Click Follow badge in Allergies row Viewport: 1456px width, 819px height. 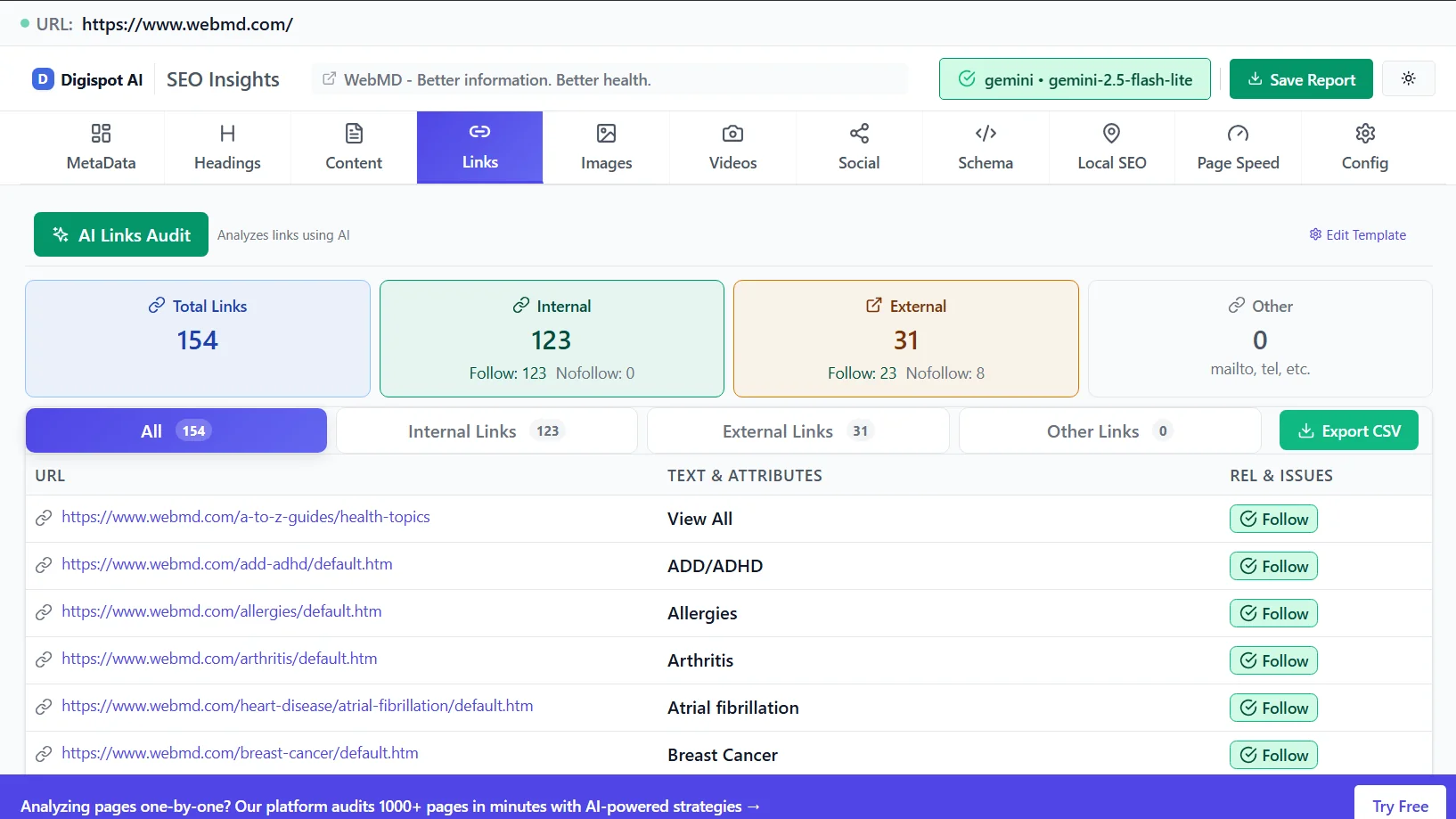pos(1273,613)
